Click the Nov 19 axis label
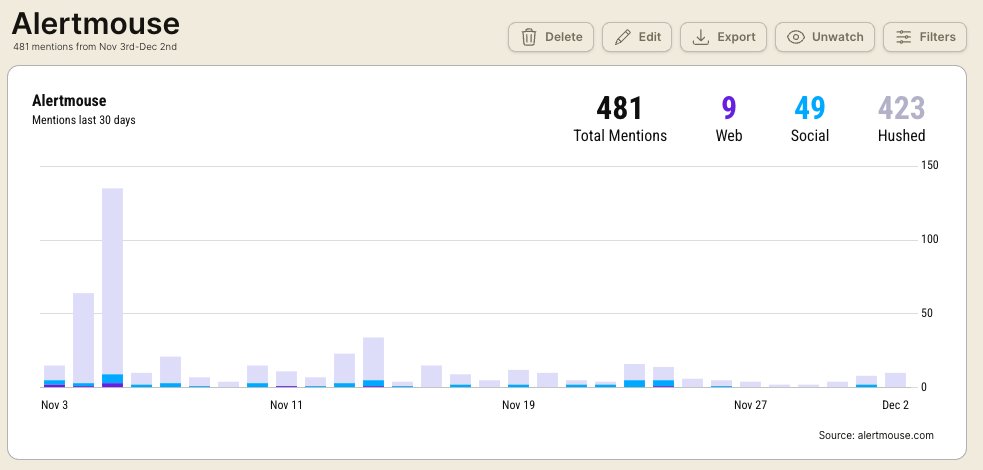 click(x=518, y=405)
